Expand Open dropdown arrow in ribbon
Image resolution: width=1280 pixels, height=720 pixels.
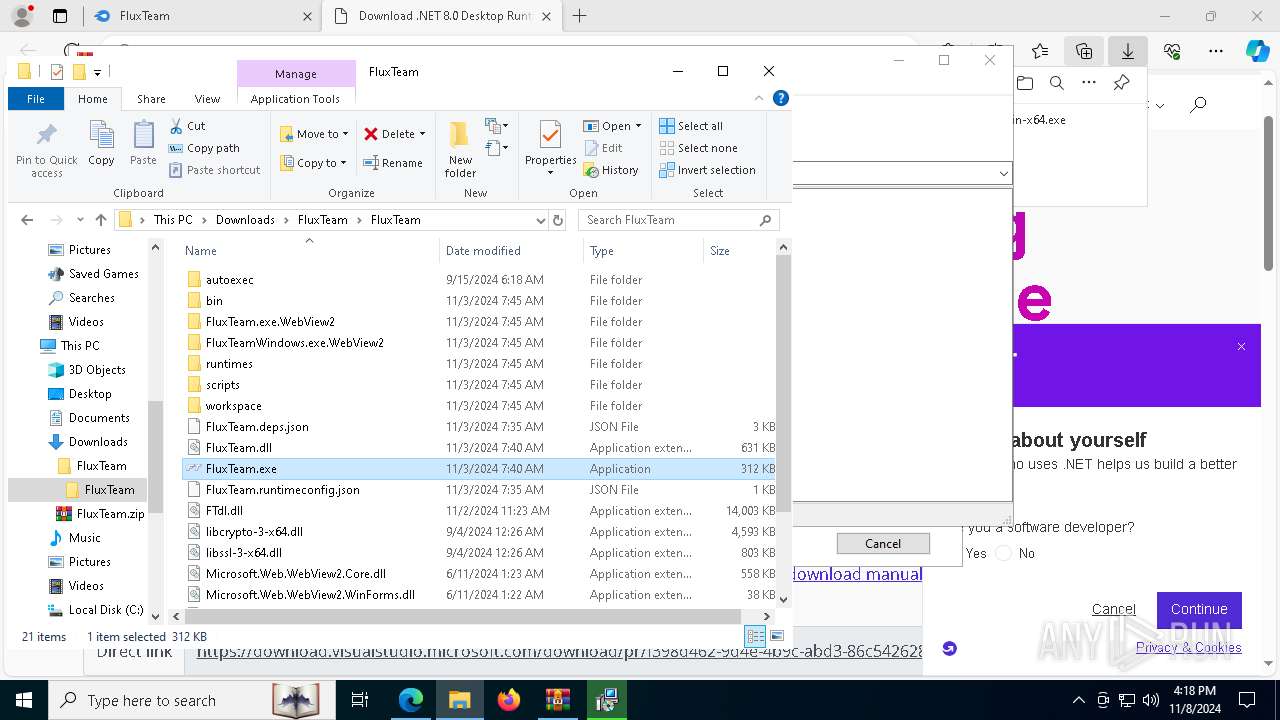[638, 126]
